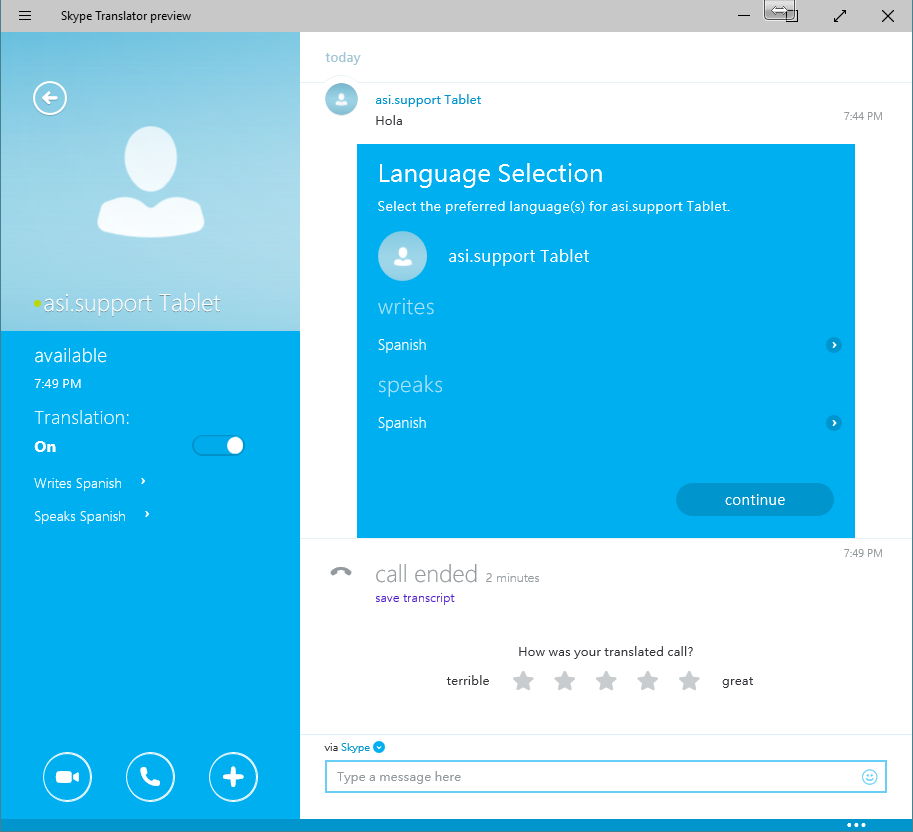Click the three dots more options
This screenshot has width=913, height=832.
pos(856,825)
